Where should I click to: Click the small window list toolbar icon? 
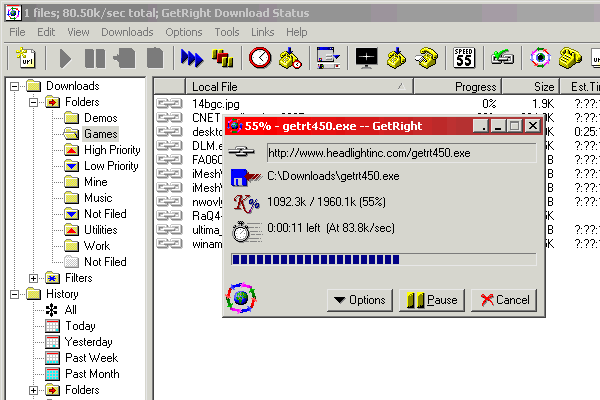coord(328,58)
